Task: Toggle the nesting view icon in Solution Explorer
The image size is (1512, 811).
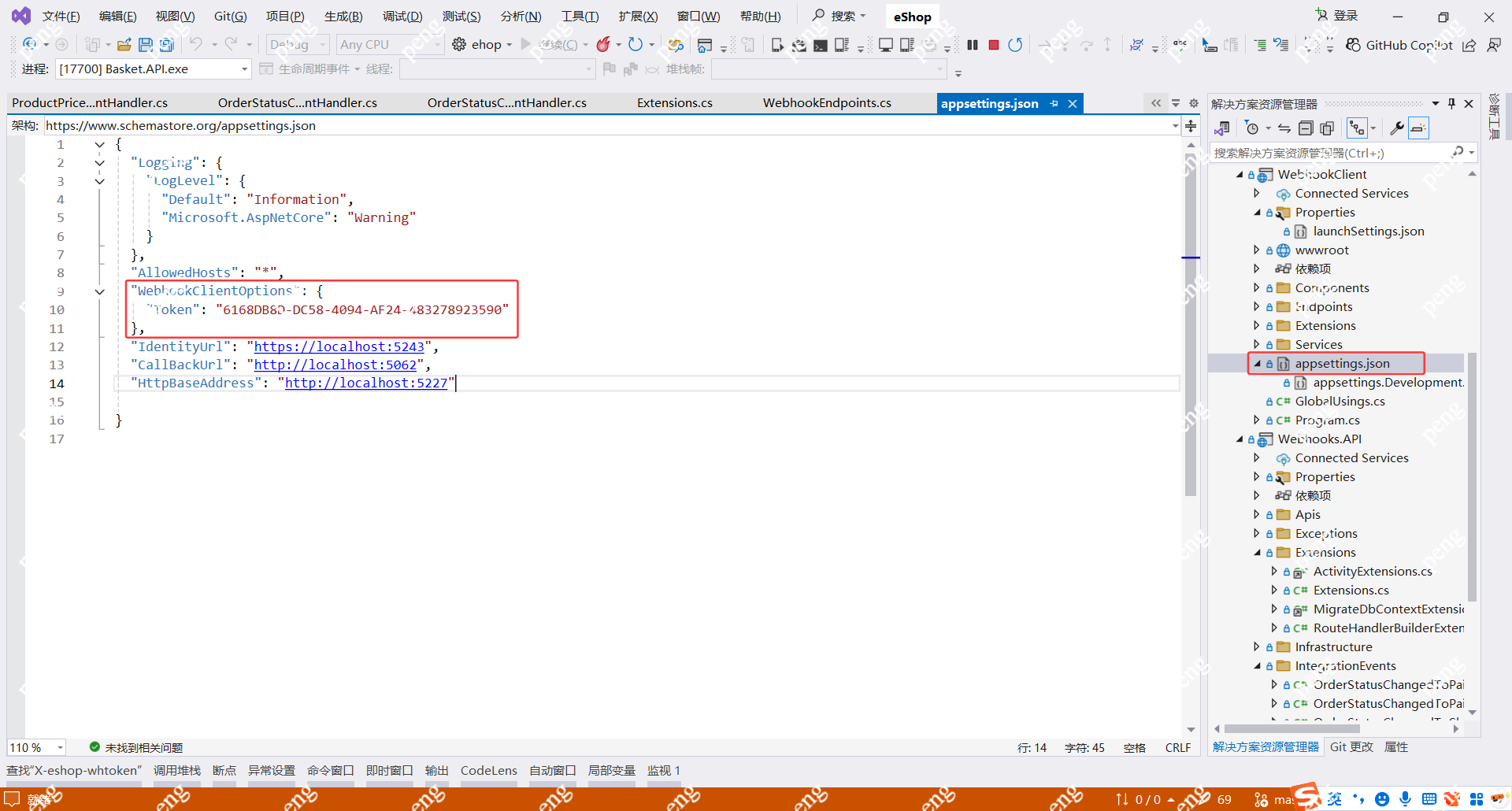Action: click(x=1357, y=128)
